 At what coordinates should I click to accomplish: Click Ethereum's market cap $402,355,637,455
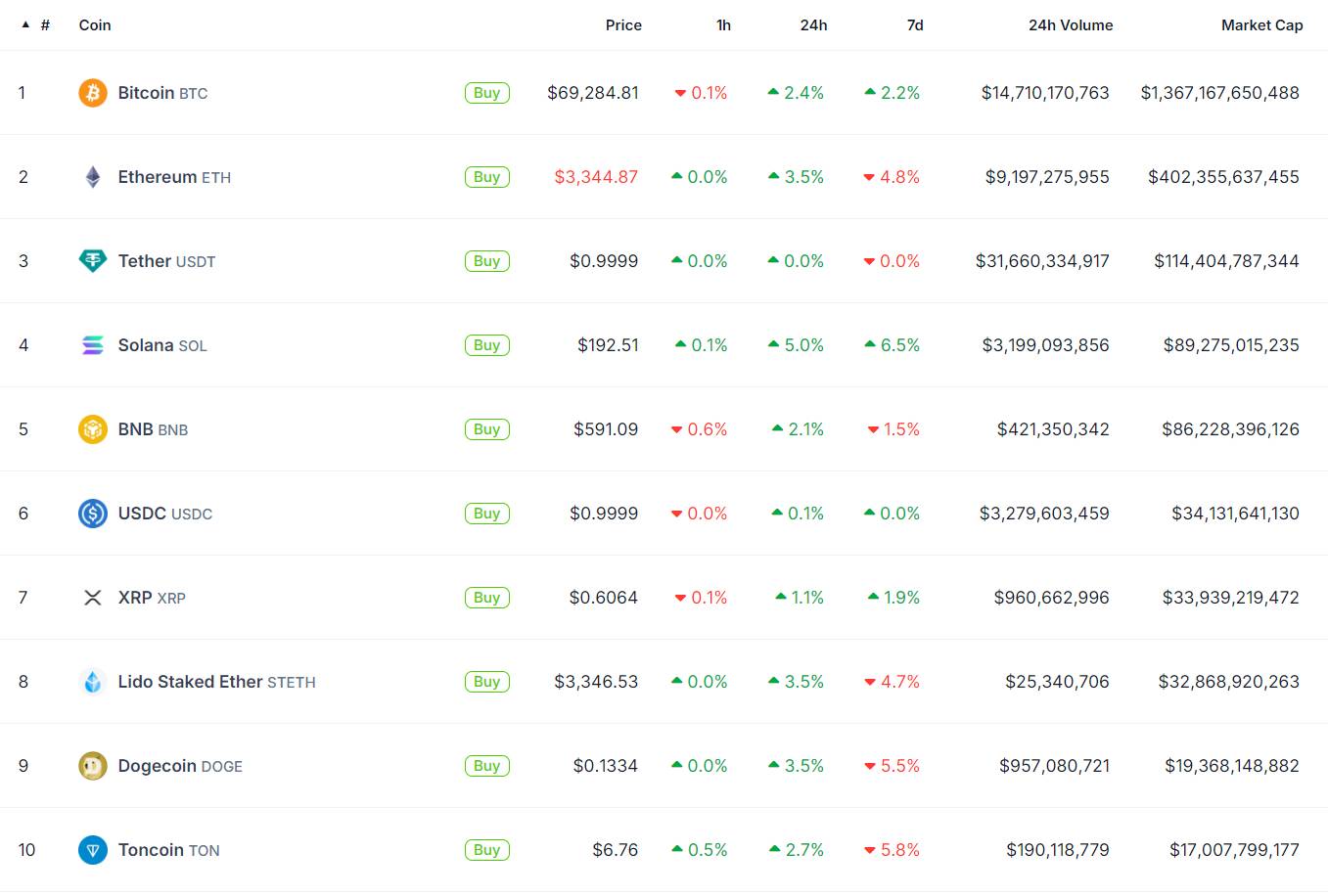point(1224,177)
